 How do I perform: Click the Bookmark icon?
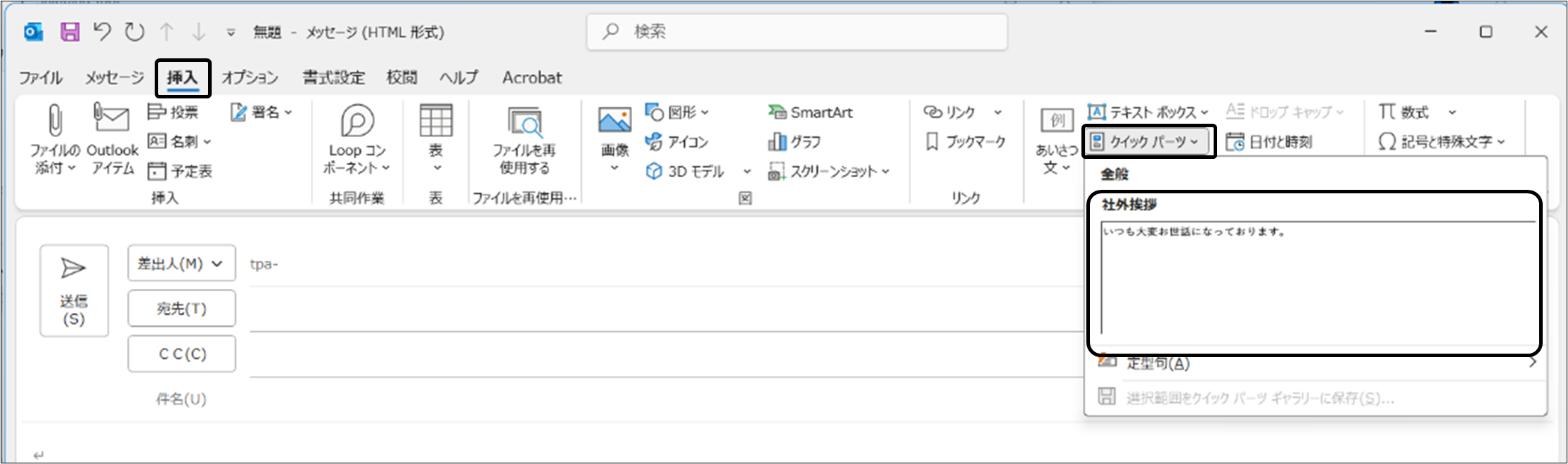pos(932,142)
